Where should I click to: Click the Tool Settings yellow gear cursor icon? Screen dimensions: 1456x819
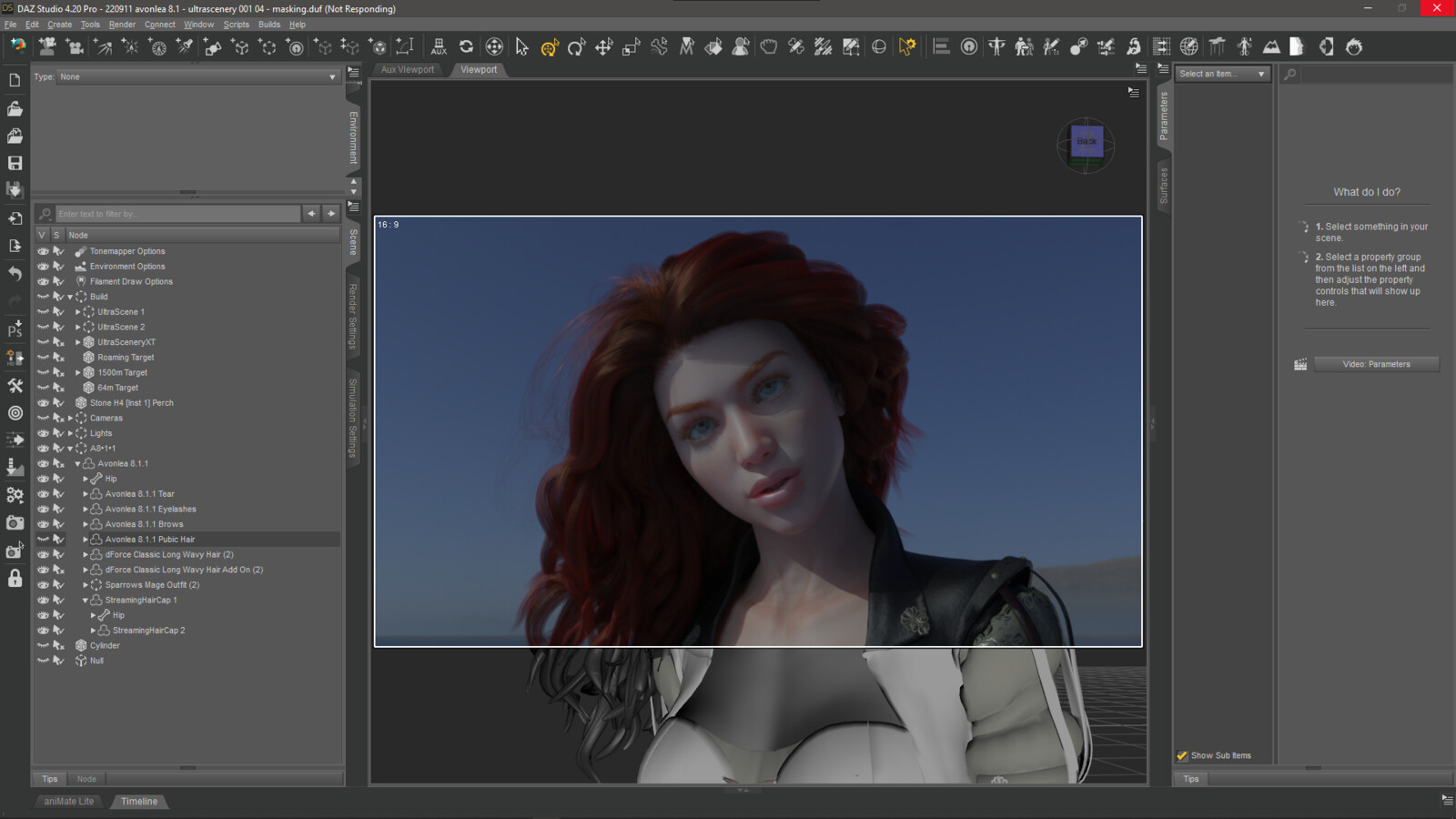(x=906, y=46)
